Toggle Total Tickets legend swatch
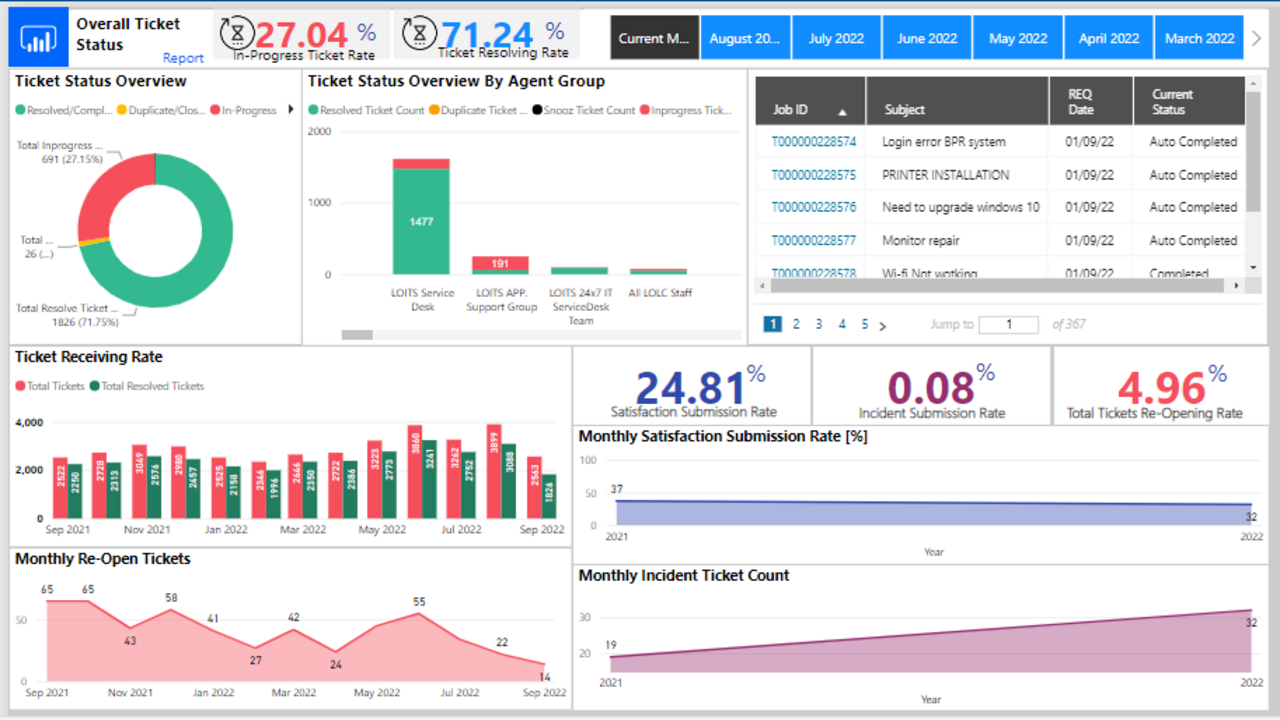1280x720 pixels. (x=20, y=386)
